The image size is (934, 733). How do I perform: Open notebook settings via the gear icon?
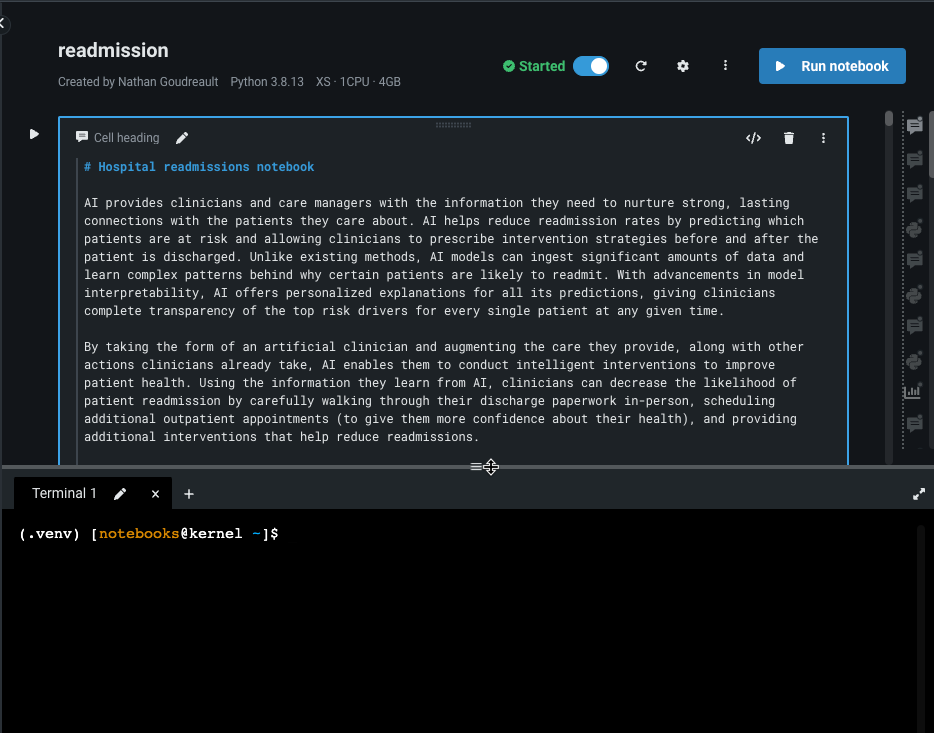click(x=683, y=66)
